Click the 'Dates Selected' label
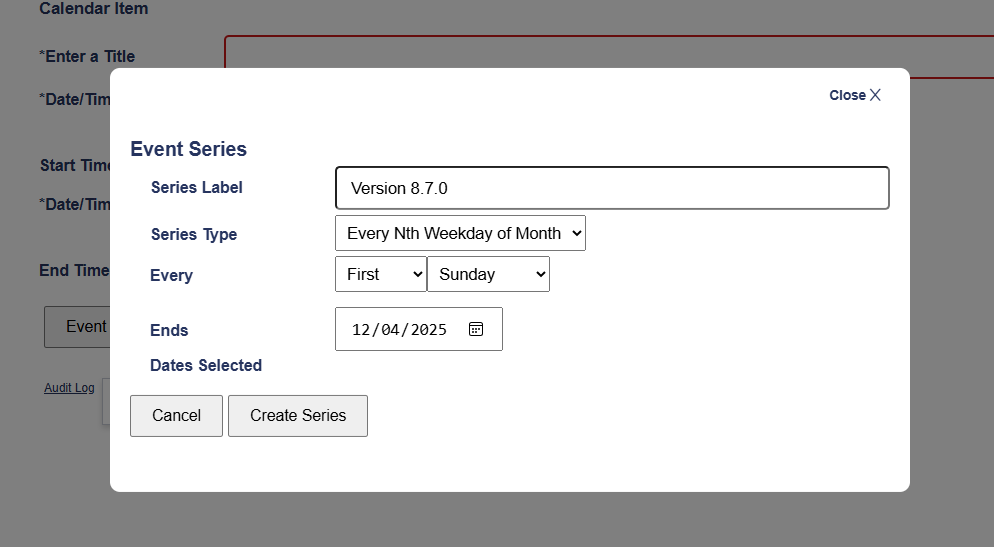 pos(206,365)
